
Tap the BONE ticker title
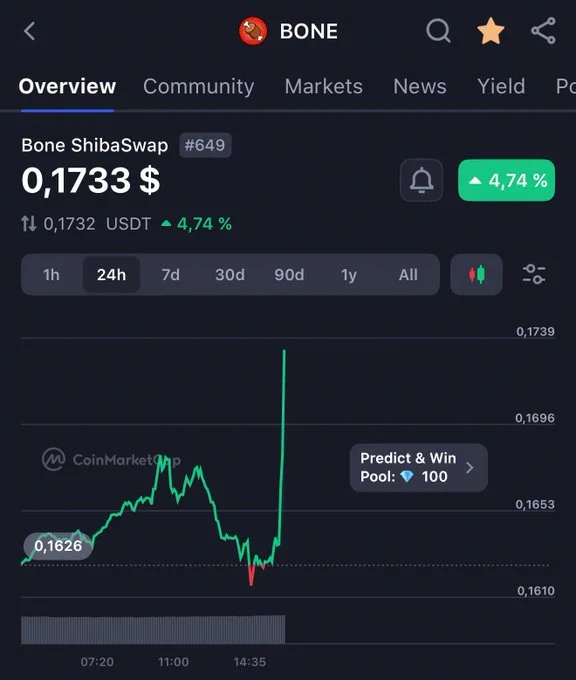(308, 31)
